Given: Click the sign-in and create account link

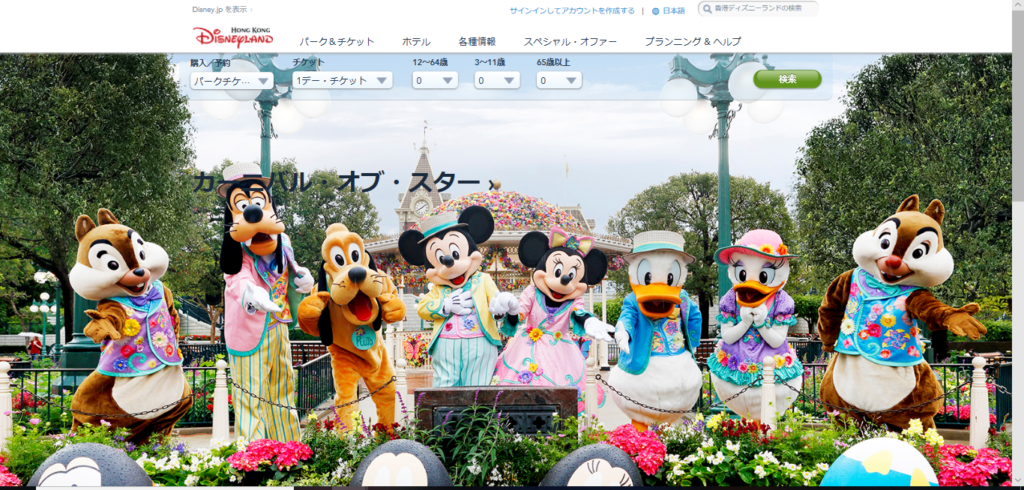Looking at the screenshot, I should coord(572,11).
